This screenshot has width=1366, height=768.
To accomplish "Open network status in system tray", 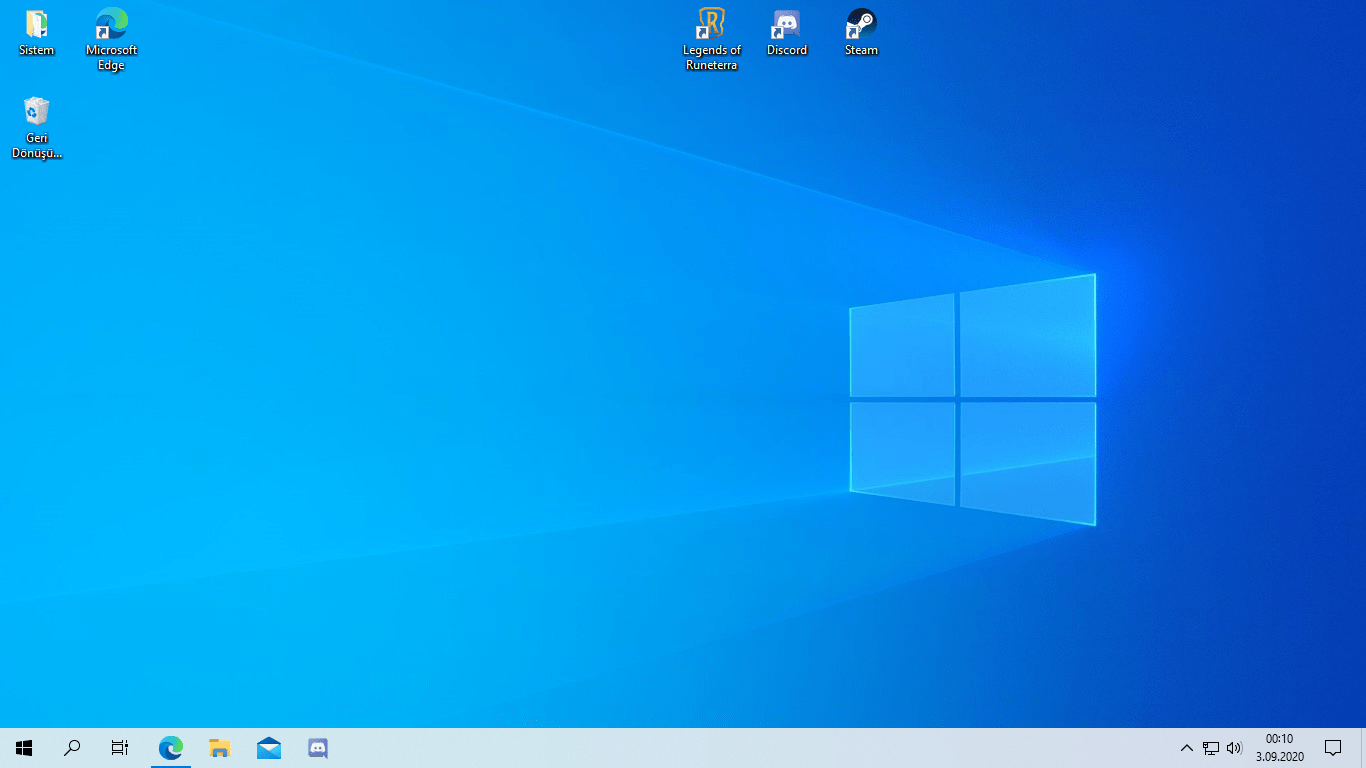I will click(x=1211, y=748).
